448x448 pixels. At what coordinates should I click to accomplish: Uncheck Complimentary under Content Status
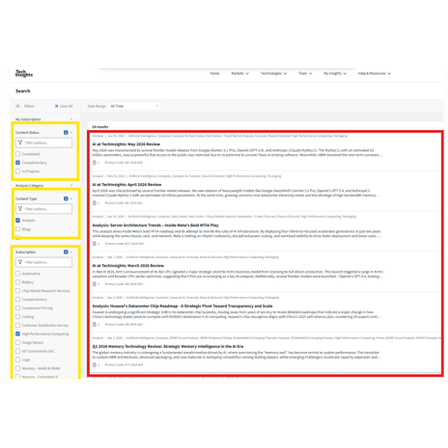pyautogui.click(x=18, y=163)
